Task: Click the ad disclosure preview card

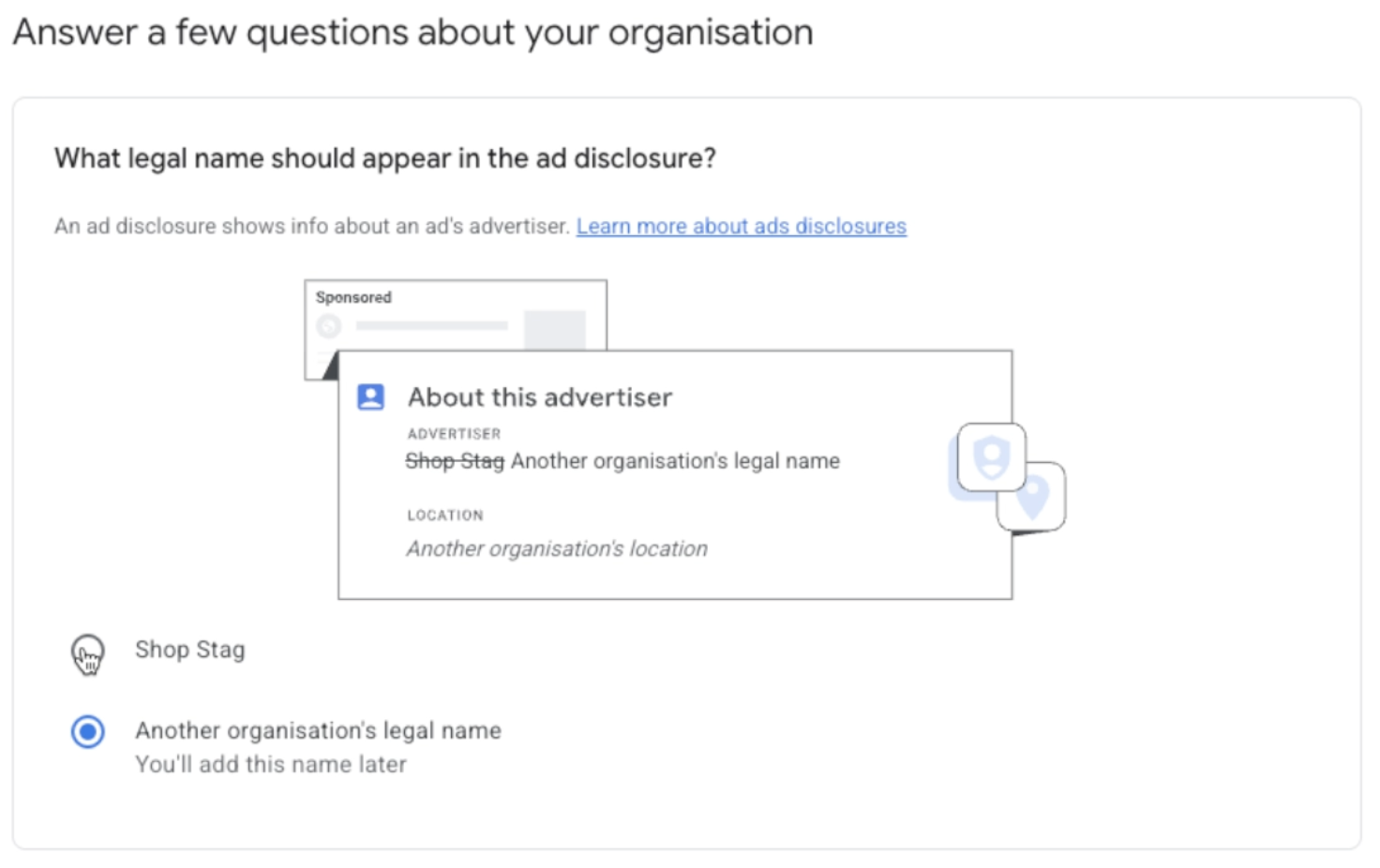Action: pyautogui.click(x=674, y=473)
